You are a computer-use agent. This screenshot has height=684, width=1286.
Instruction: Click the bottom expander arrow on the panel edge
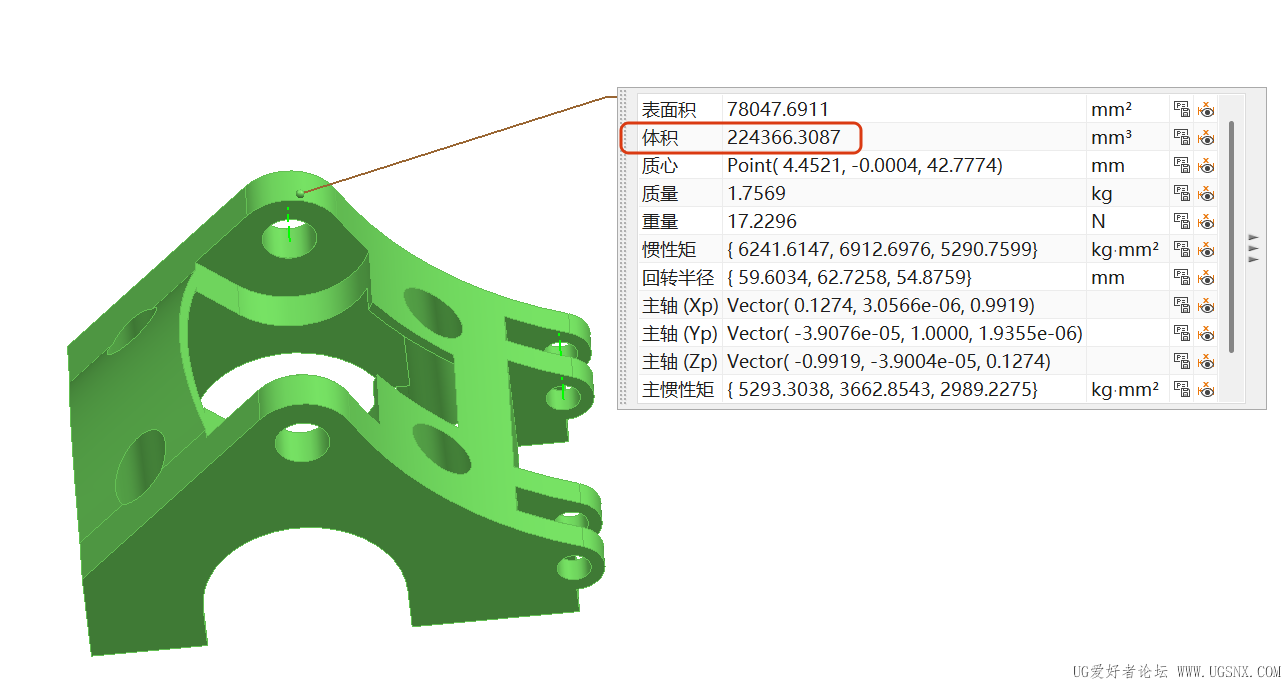1252,257
